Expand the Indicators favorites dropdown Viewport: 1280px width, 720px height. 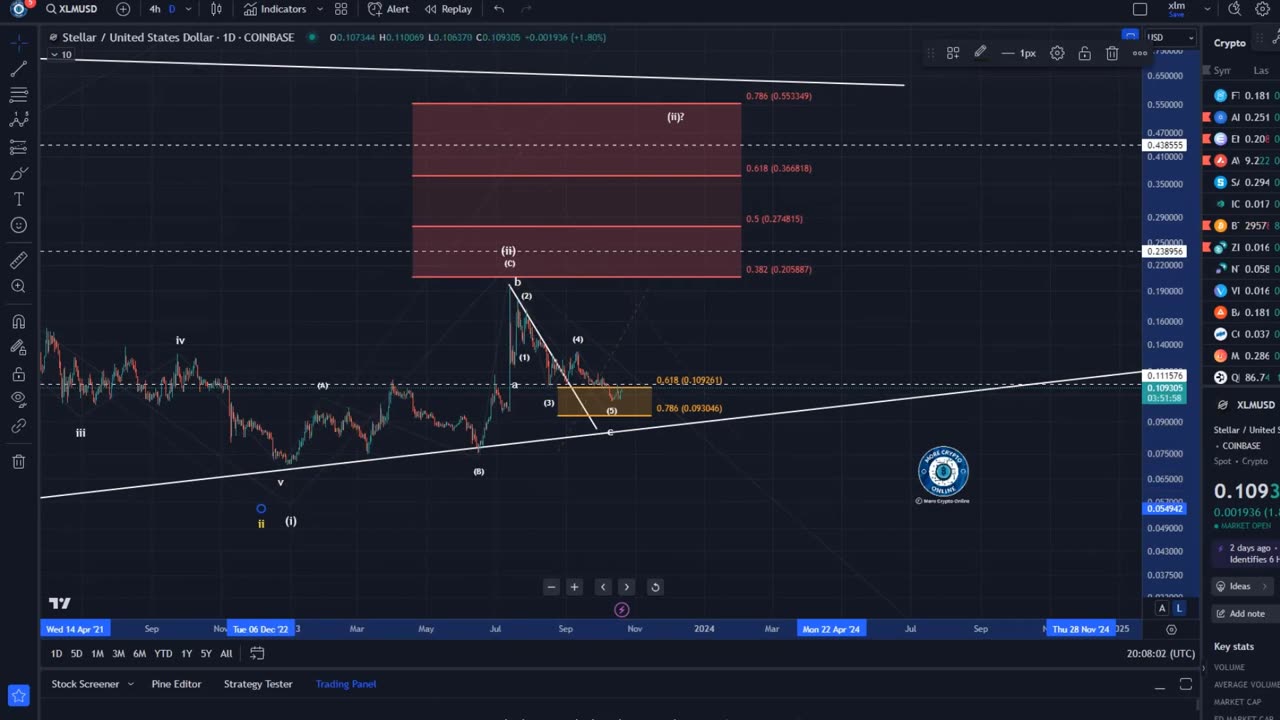(318, 9)
